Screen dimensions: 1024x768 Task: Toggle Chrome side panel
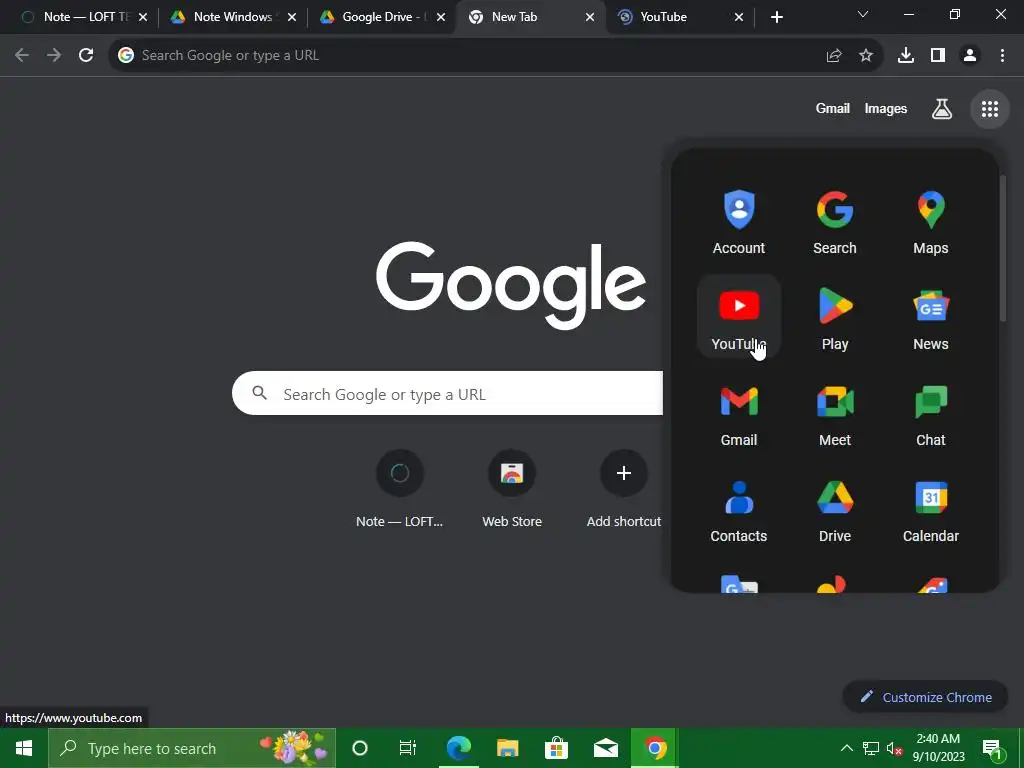(x=937, y=56)
